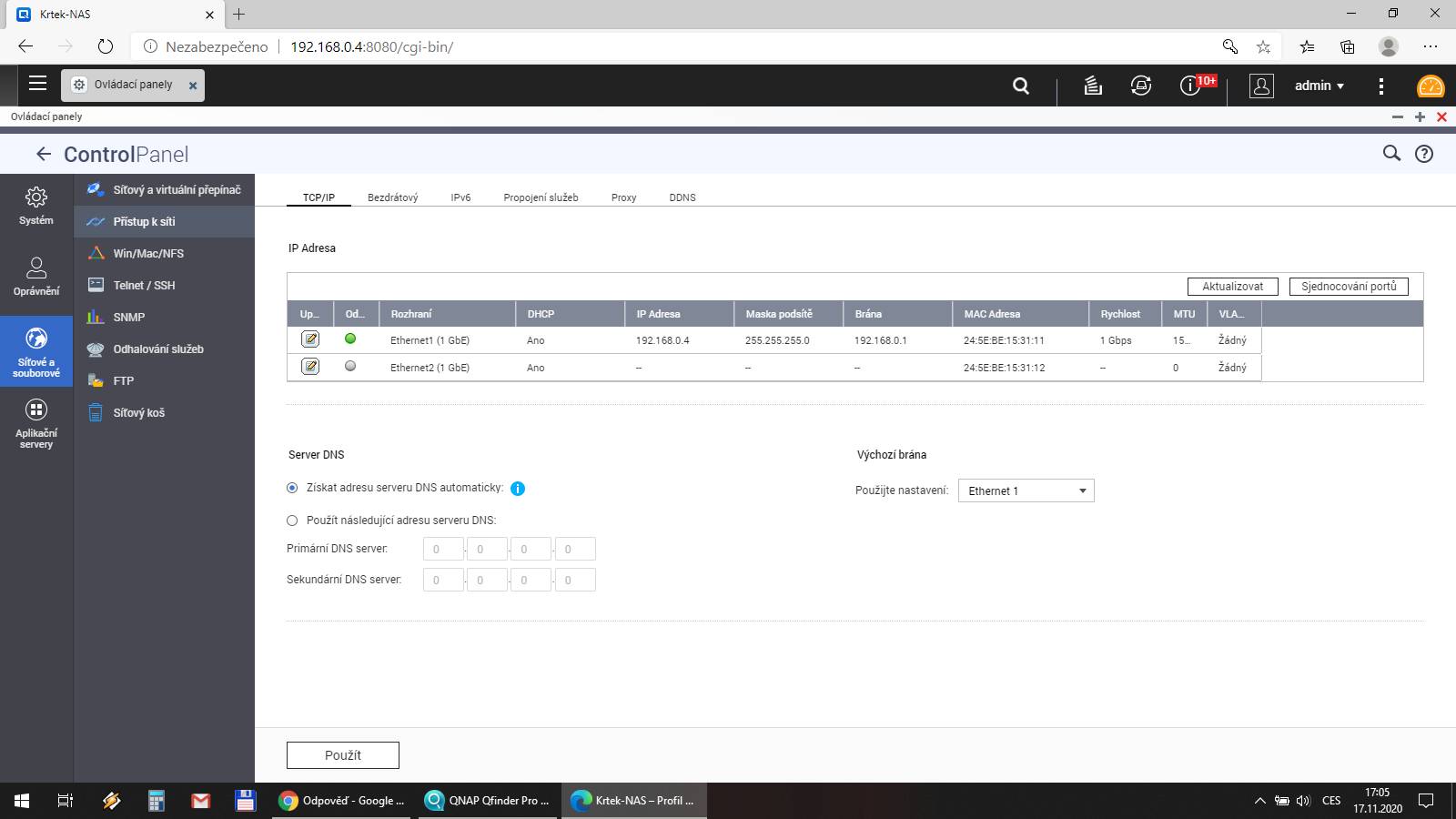Image resolution: width=1456 pixels, height=819 pixels.
Task: Sort by the MAC Adresa column header
Action: point(1020,314)
